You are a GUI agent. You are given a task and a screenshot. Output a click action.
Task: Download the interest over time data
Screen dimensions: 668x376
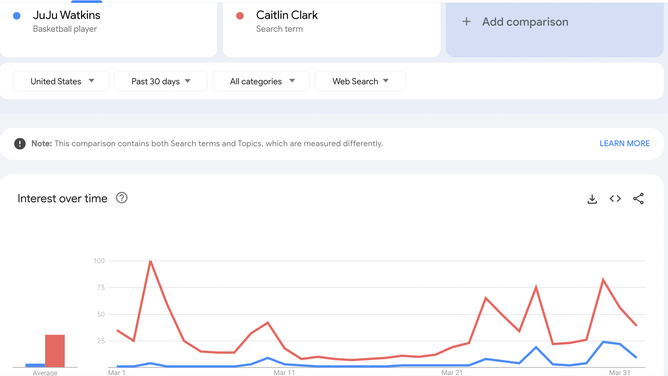click(x=592, y=199)
